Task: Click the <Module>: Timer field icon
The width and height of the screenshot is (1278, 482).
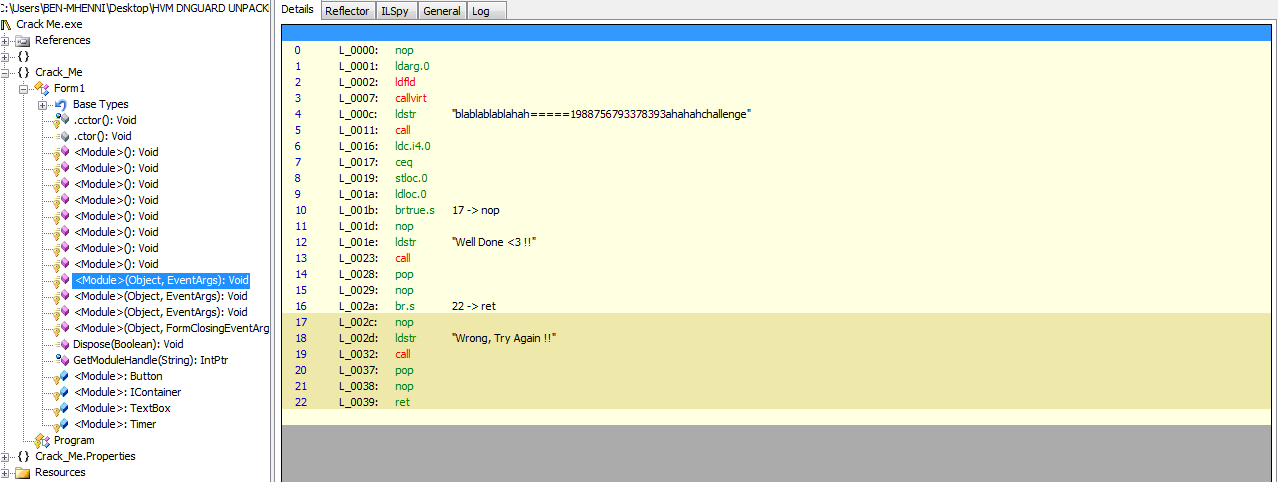Action: (62, 424)
